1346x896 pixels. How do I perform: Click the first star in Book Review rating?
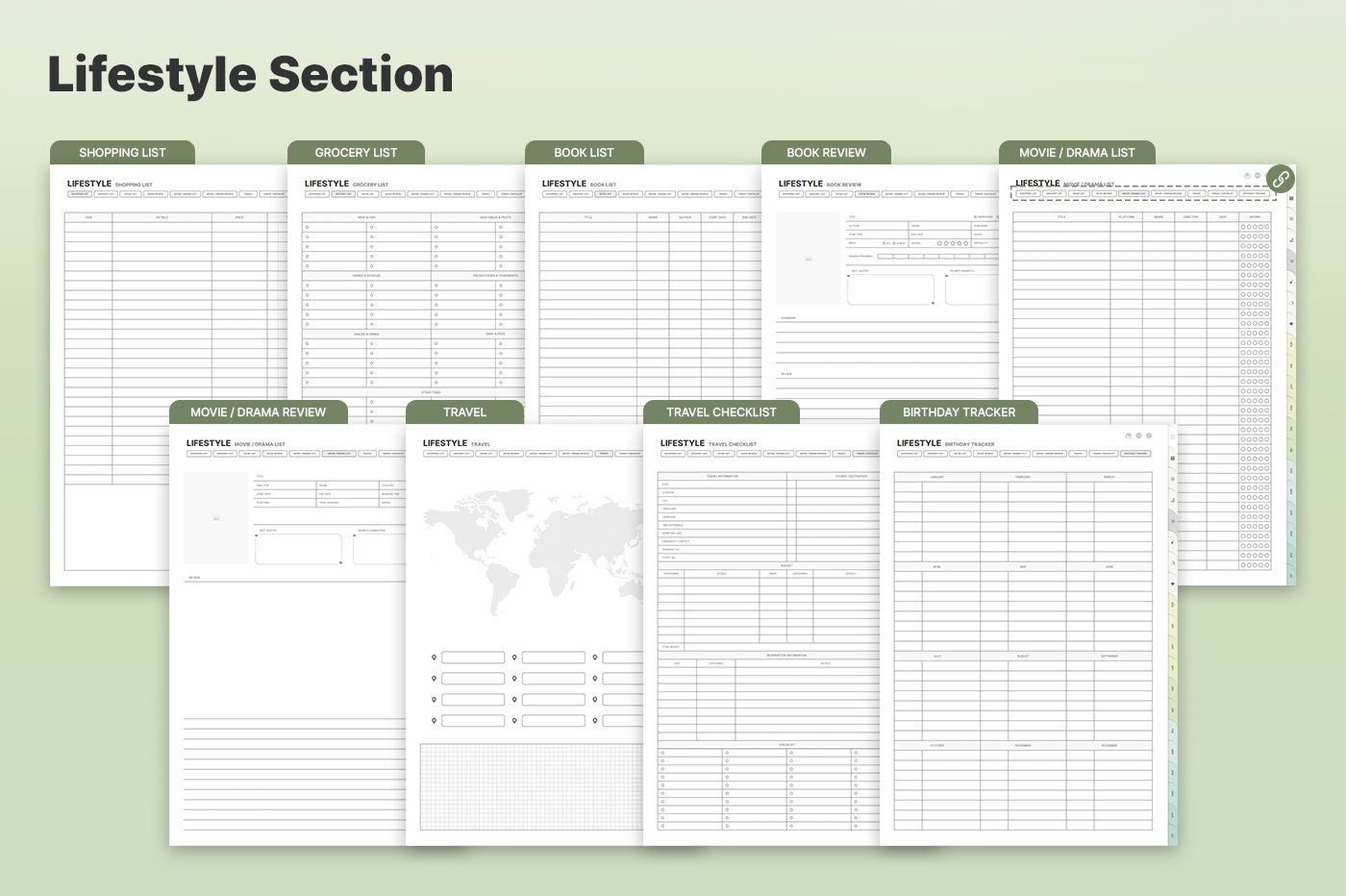pyautogui.click(x=939, y=243)
